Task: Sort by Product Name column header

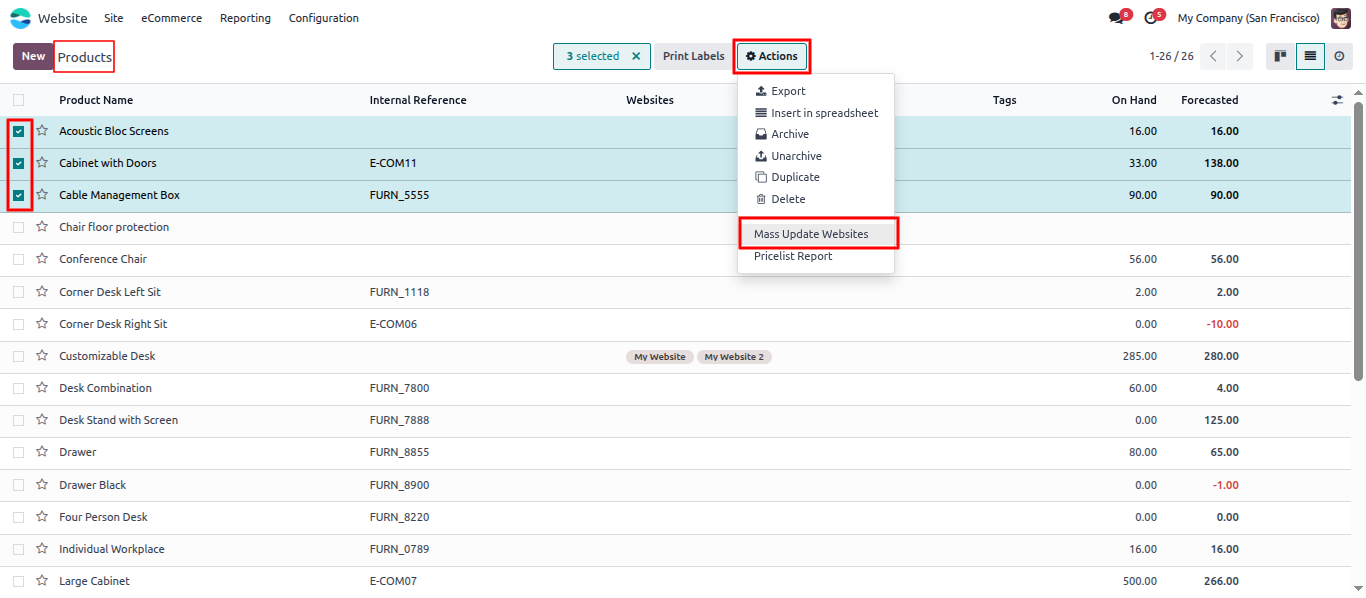Action: pyautogui.click(x=96, y=100)
